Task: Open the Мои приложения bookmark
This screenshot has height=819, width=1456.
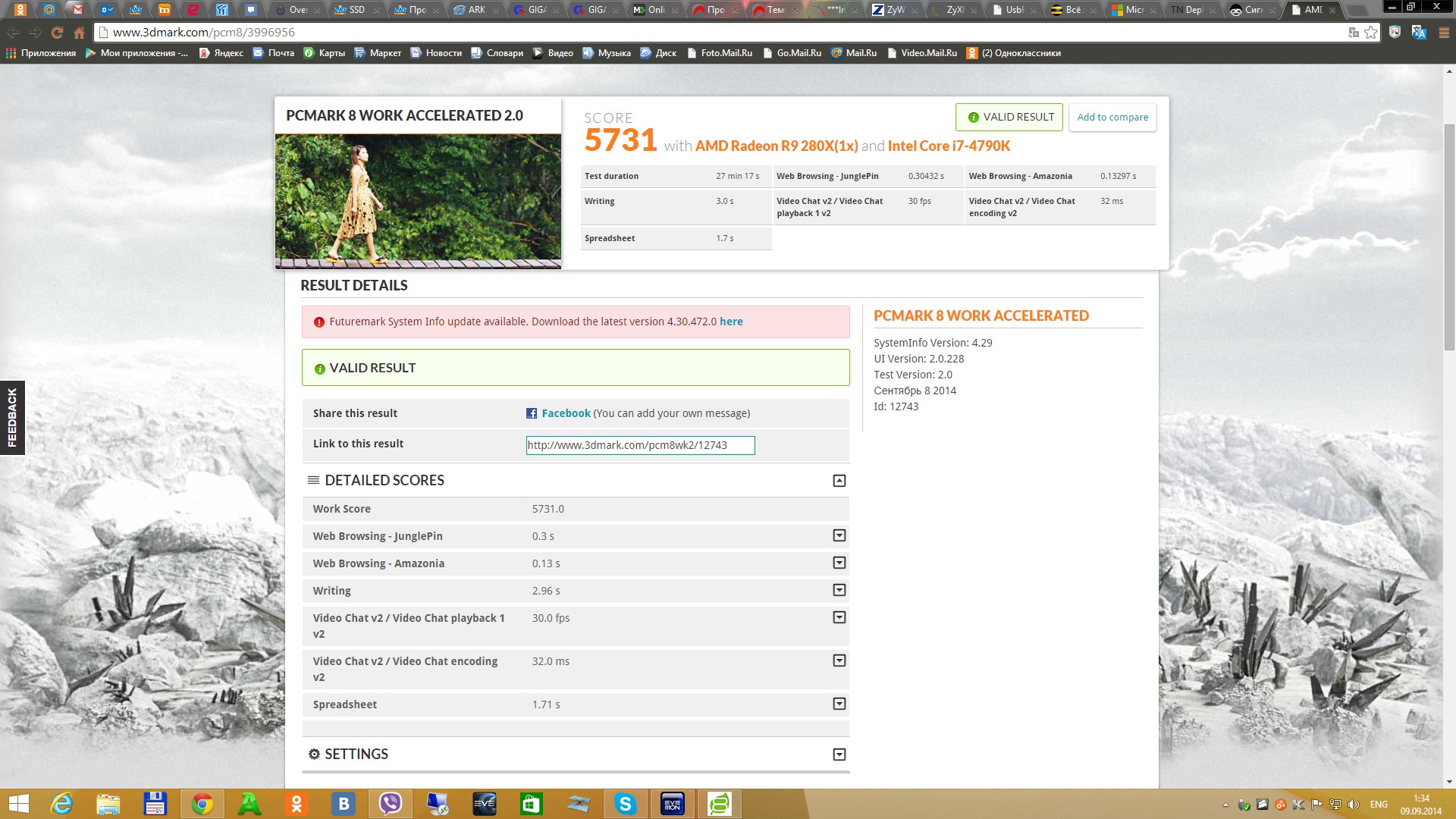Action: click(x=136, y=53)
